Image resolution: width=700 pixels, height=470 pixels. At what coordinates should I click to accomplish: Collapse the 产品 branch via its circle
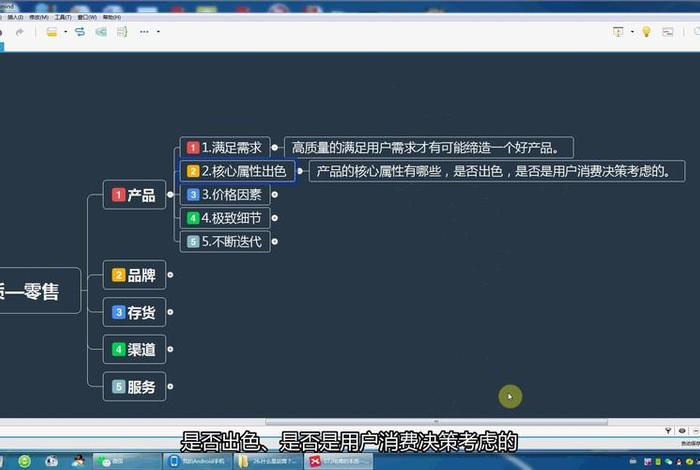(x=170, y=194)
